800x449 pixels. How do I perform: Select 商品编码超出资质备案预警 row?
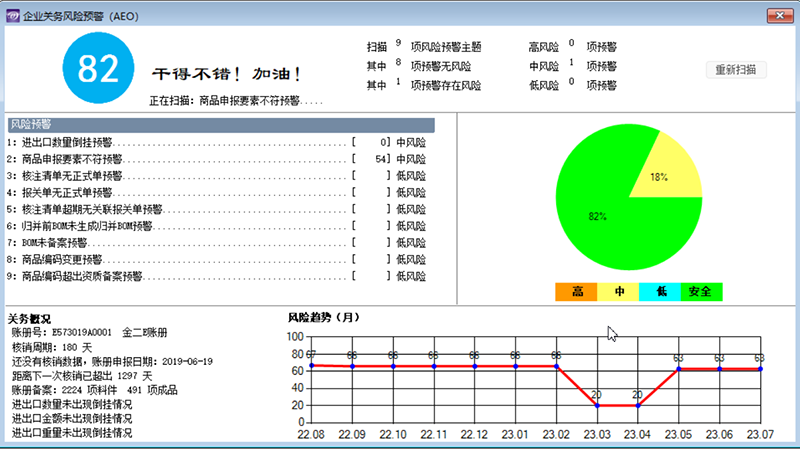pos(216,277)
